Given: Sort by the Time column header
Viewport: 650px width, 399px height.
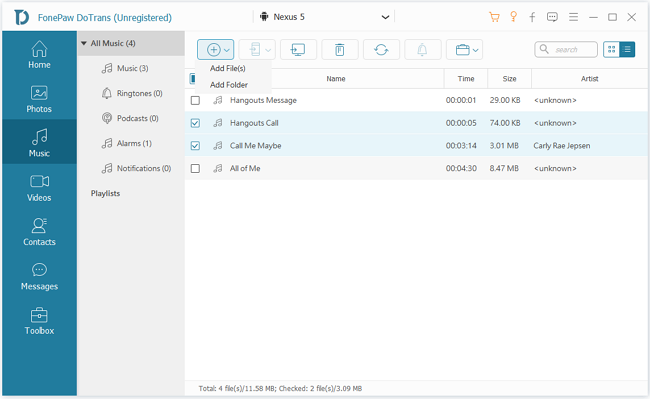Looking at the screenshot, I should [x=466, y=79].
